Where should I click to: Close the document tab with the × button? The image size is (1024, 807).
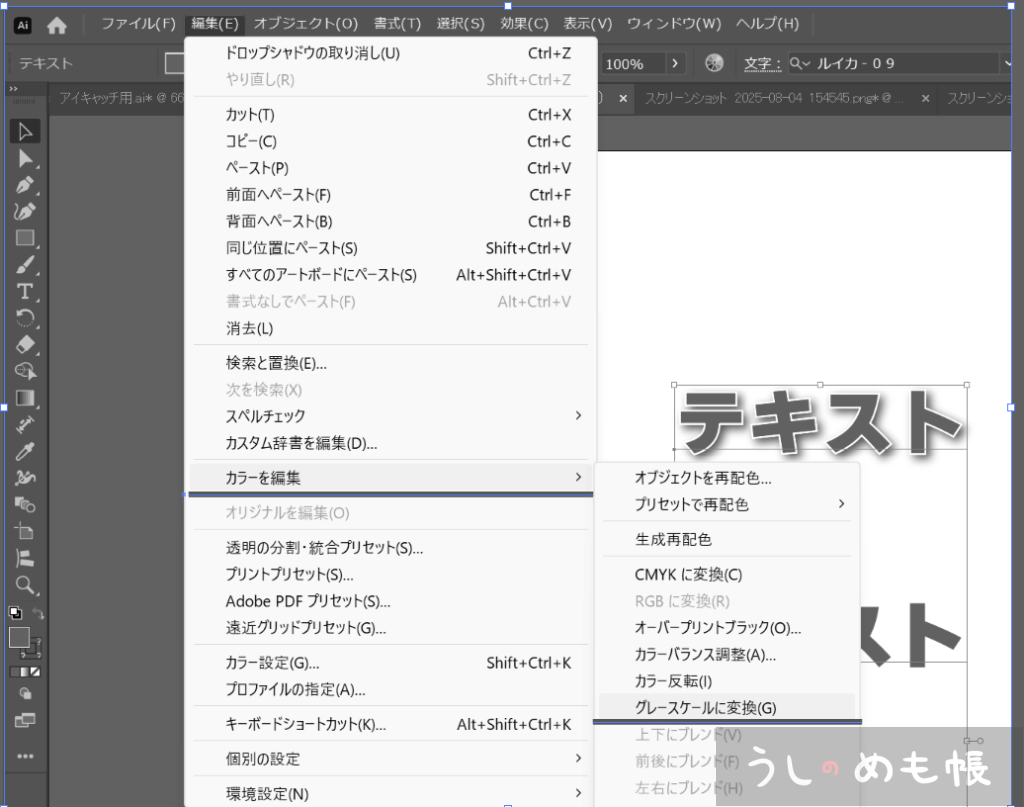coord(623,98)
